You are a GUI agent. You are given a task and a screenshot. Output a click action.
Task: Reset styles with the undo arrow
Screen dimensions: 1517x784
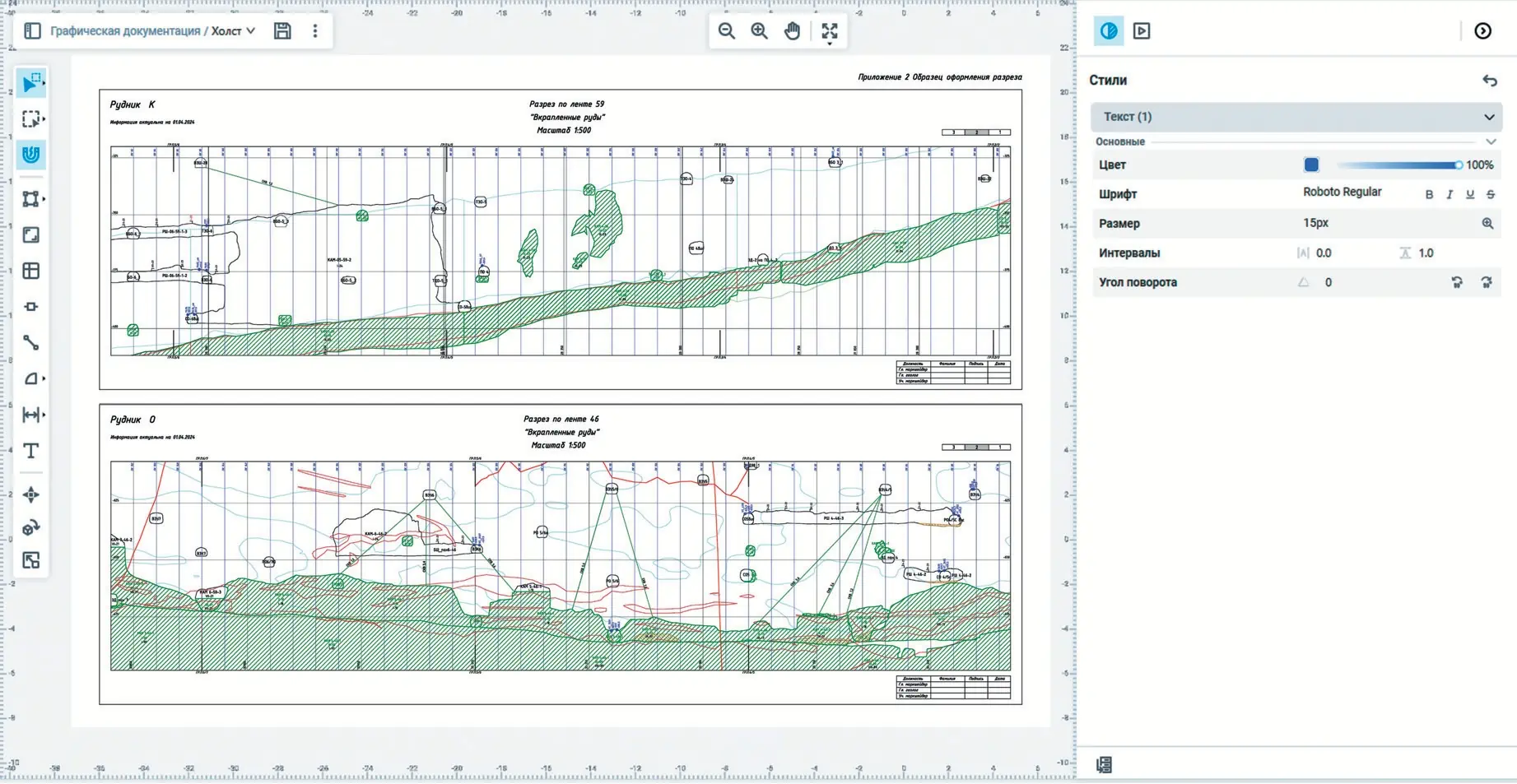[1489, 81]
